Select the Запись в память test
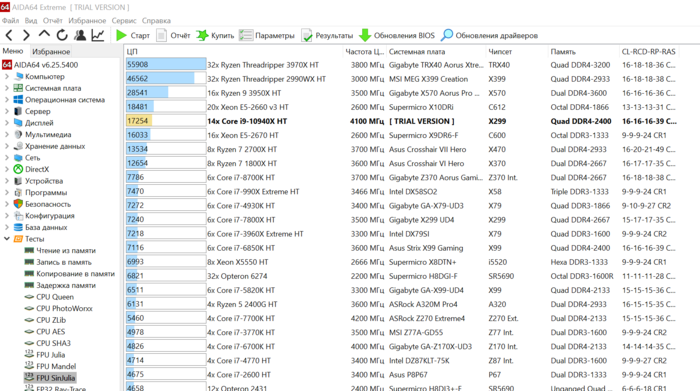 (x=63, y=262)
